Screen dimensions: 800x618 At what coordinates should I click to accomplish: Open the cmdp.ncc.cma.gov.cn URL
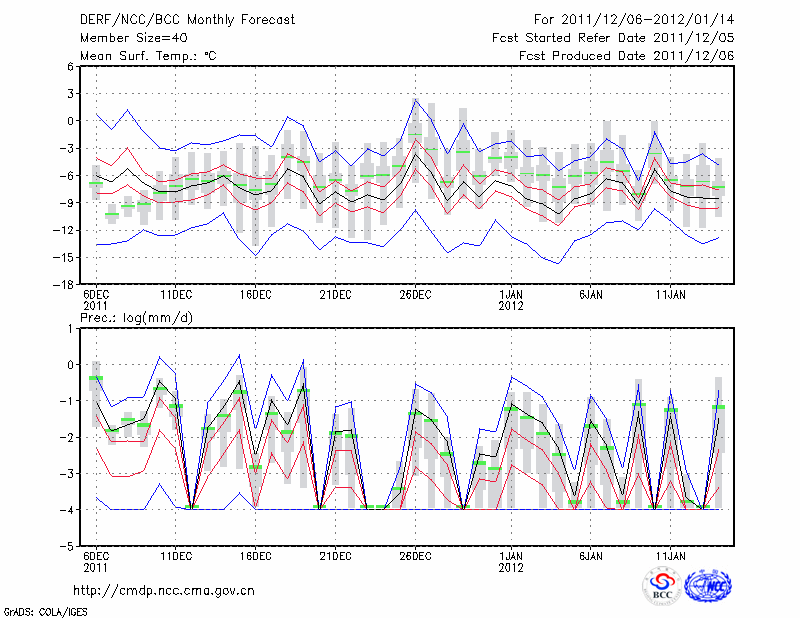(x=164, y=590)
